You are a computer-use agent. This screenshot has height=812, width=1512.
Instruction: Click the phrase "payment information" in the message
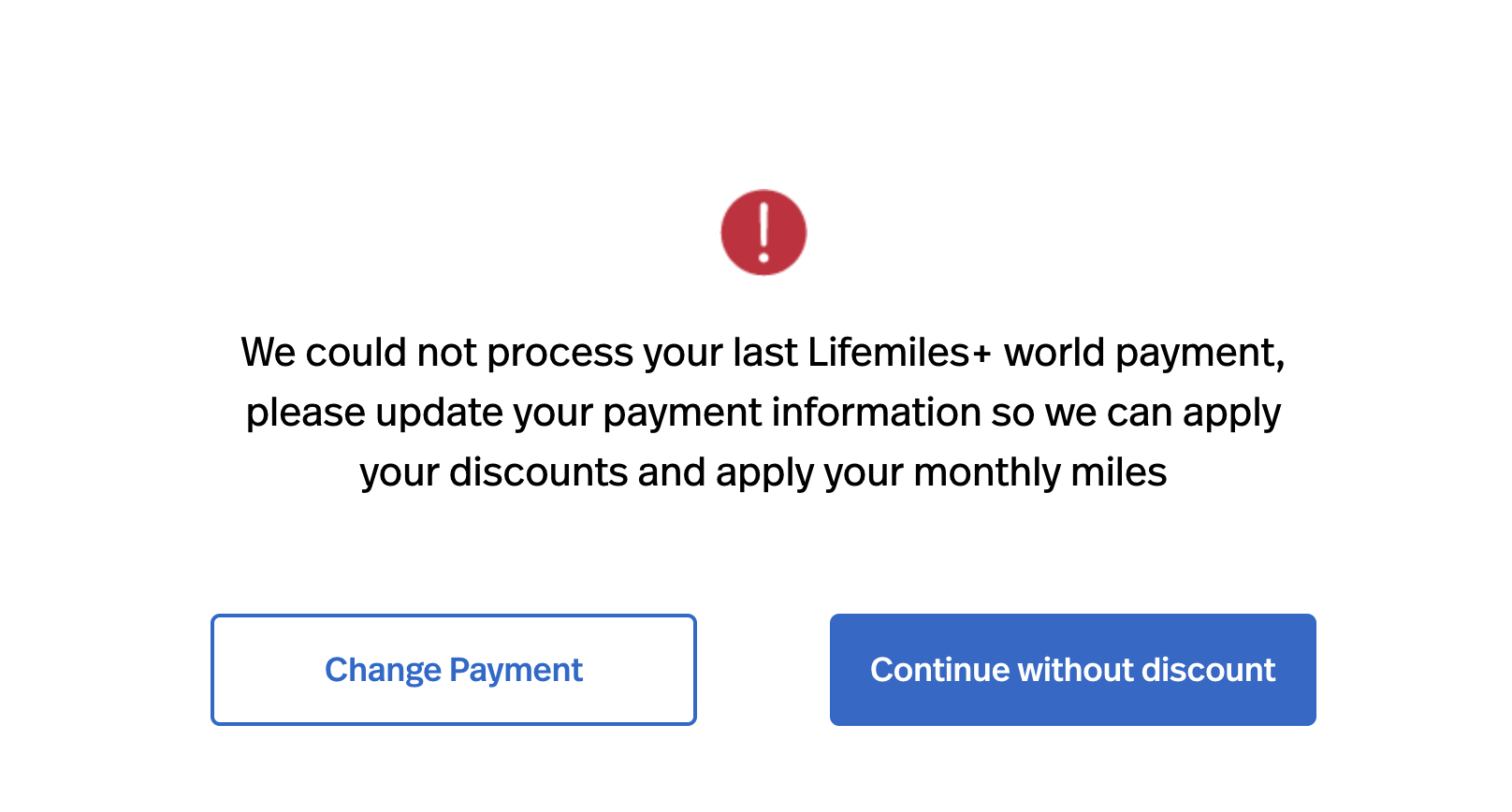coord(792,413)
